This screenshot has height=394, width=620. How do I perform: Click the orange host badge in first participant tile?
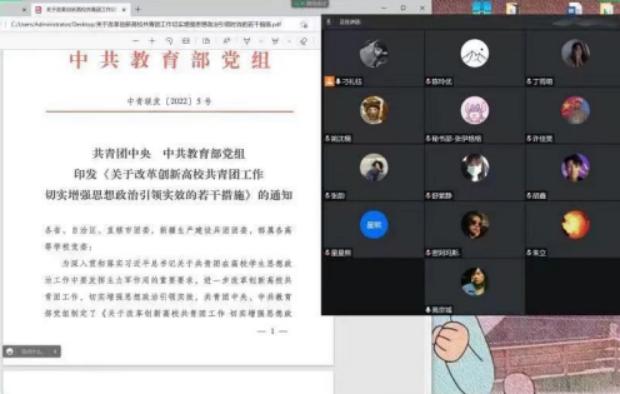point(329,81)
